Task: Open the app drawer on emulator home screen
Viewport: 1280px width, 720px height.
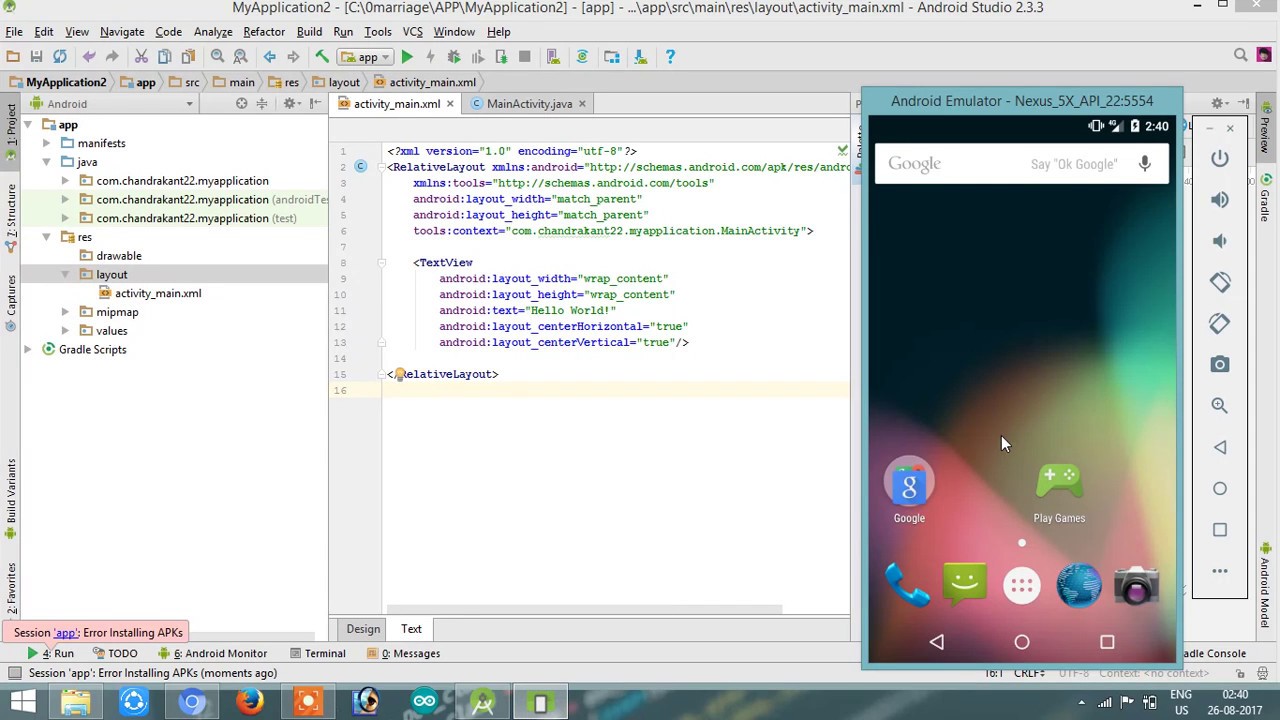Action: 1021,586
